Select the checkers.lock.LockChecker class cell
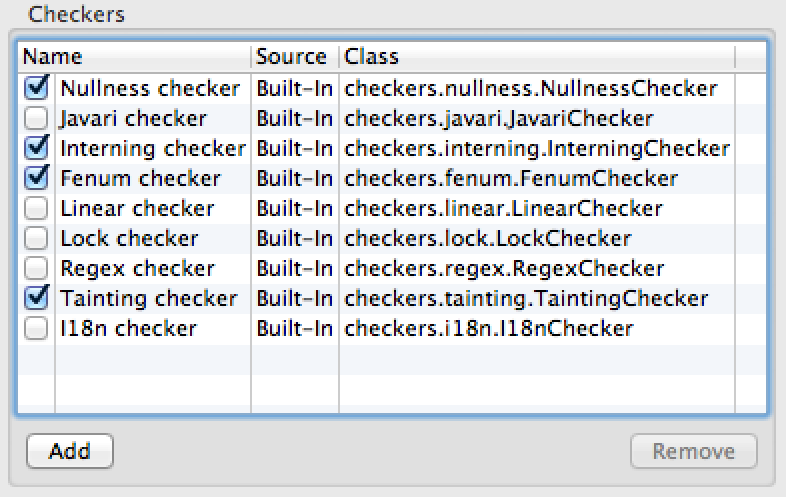 click(x=488, y=239)
